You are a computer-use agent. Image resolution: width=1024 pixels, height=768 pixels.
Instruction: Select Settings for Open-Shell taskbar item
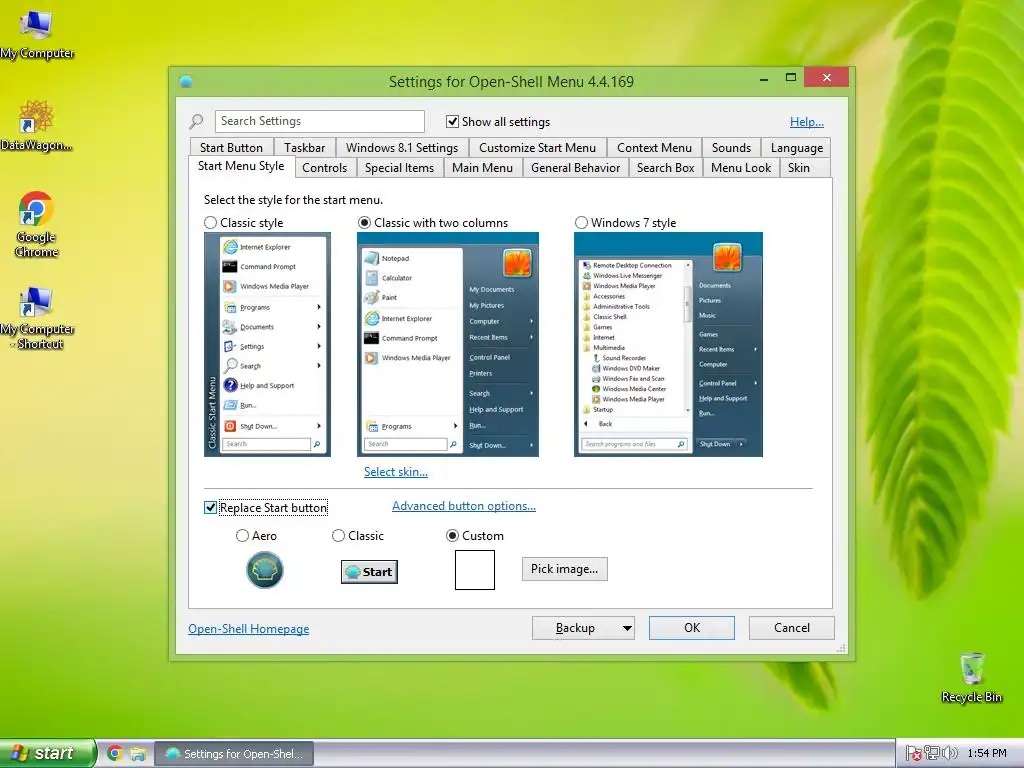(234, 754)
